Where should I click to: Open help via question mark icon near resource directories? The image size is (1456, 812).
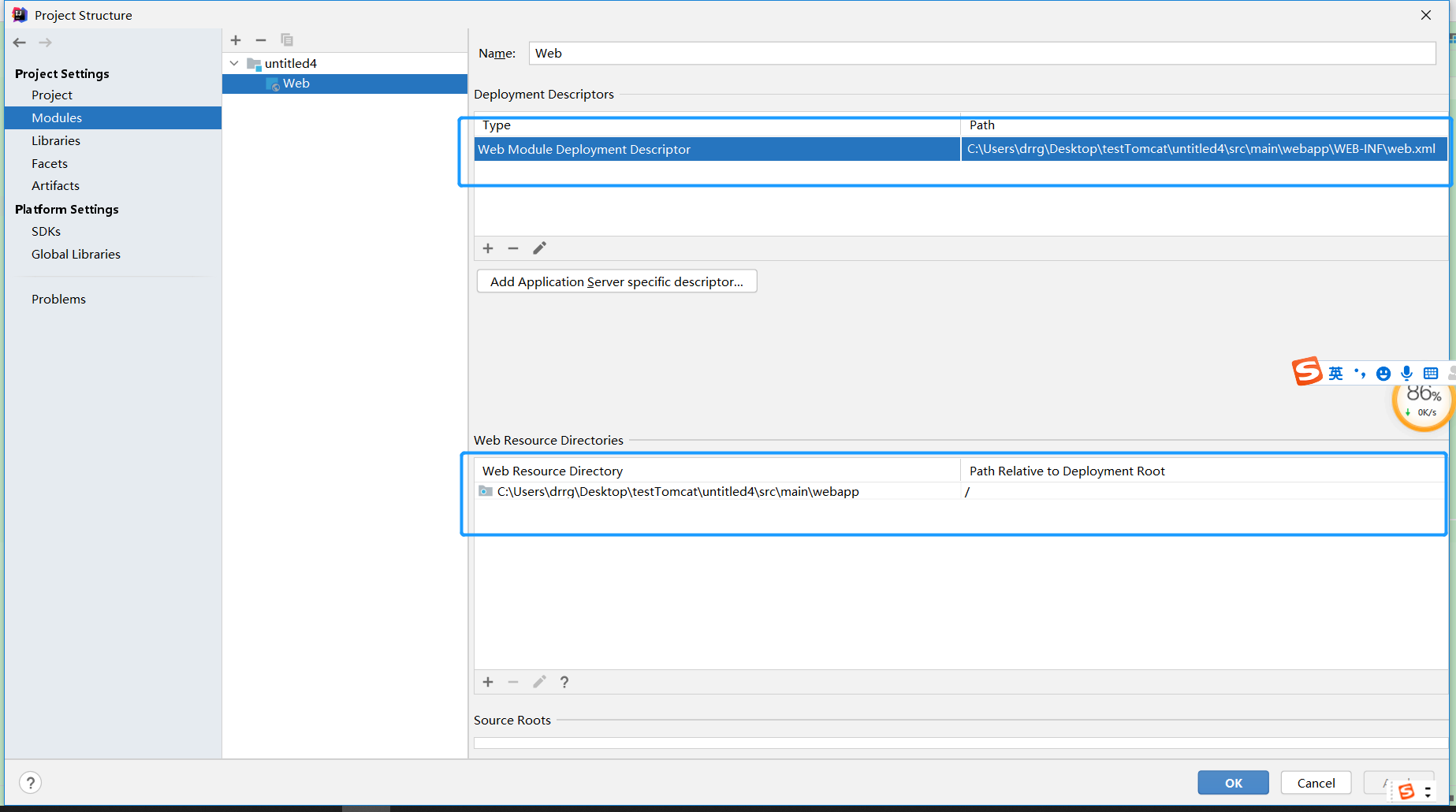click(x=564, y=682)
